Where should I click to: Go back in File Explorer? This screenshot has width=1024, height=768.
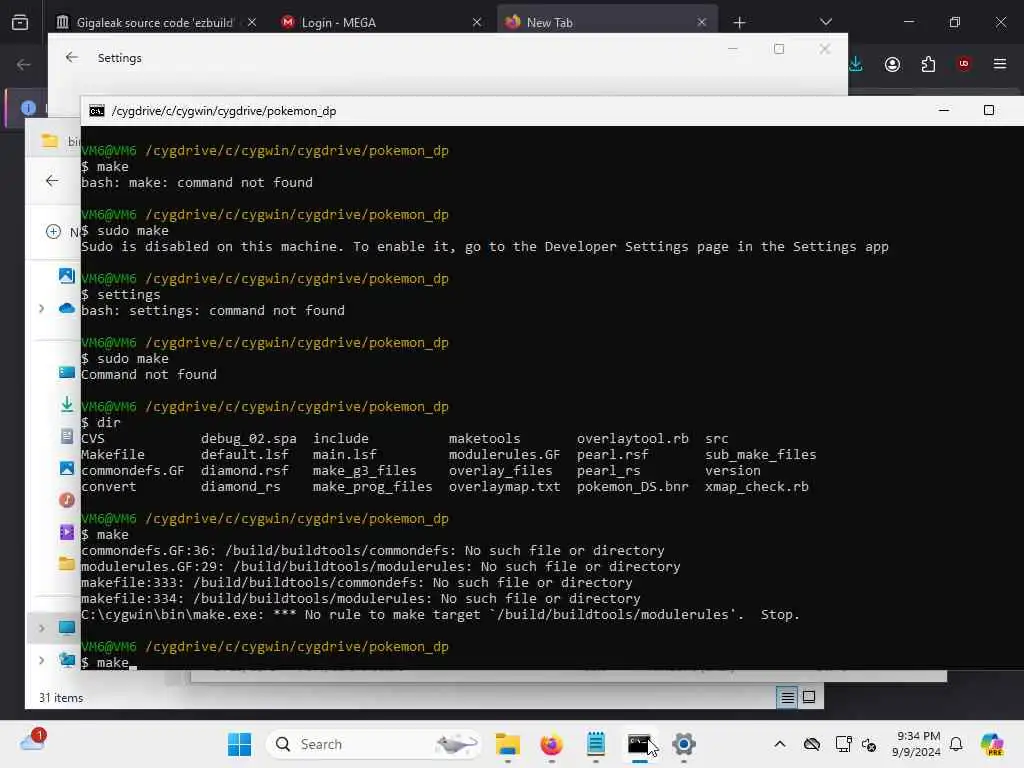tap(52, 181)
